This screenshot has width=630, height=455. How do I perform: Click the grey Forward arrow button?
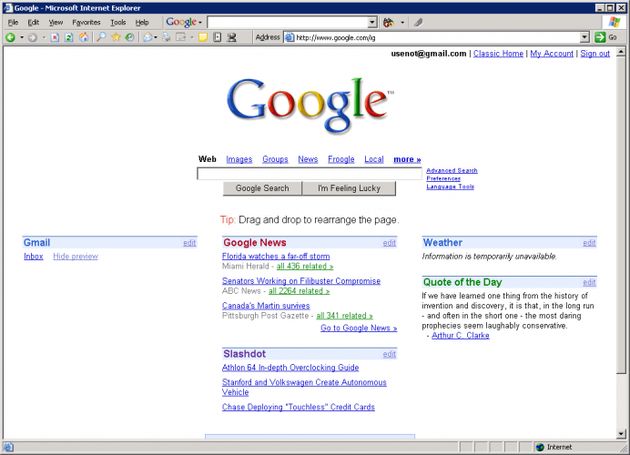click(33, 37)
